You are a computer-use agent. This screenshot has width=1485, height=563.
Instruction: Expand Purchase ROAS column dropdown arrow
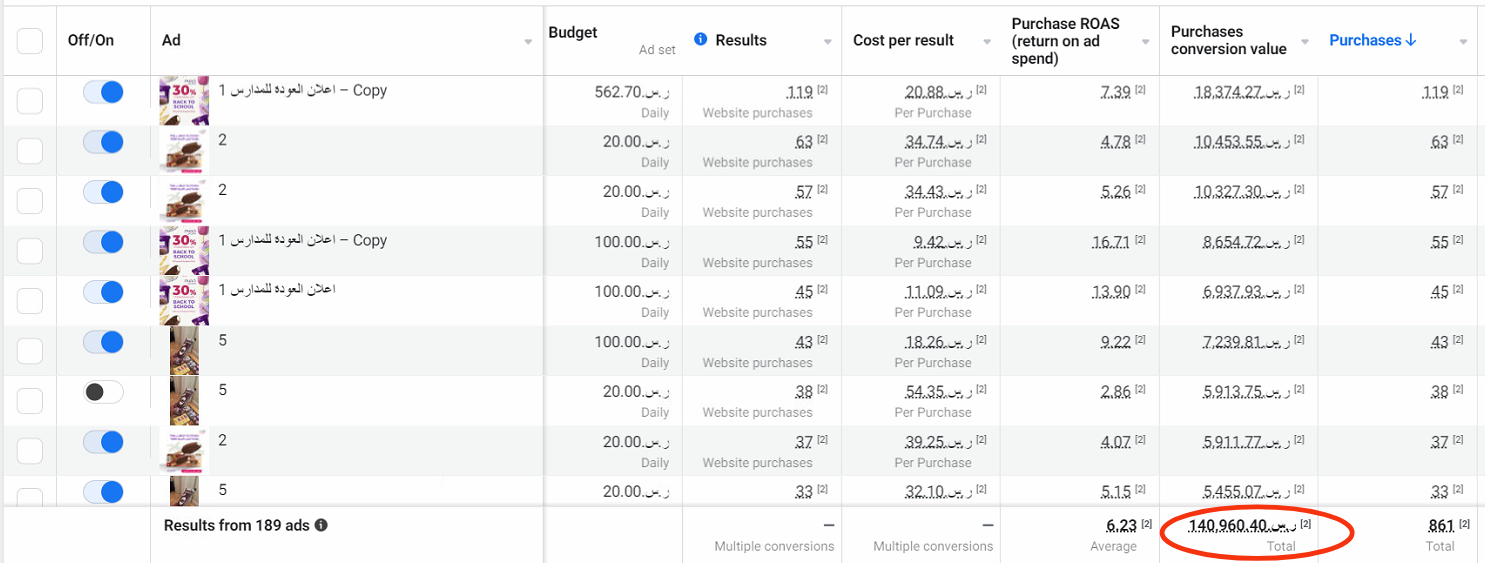click(x=1146, y=42)
